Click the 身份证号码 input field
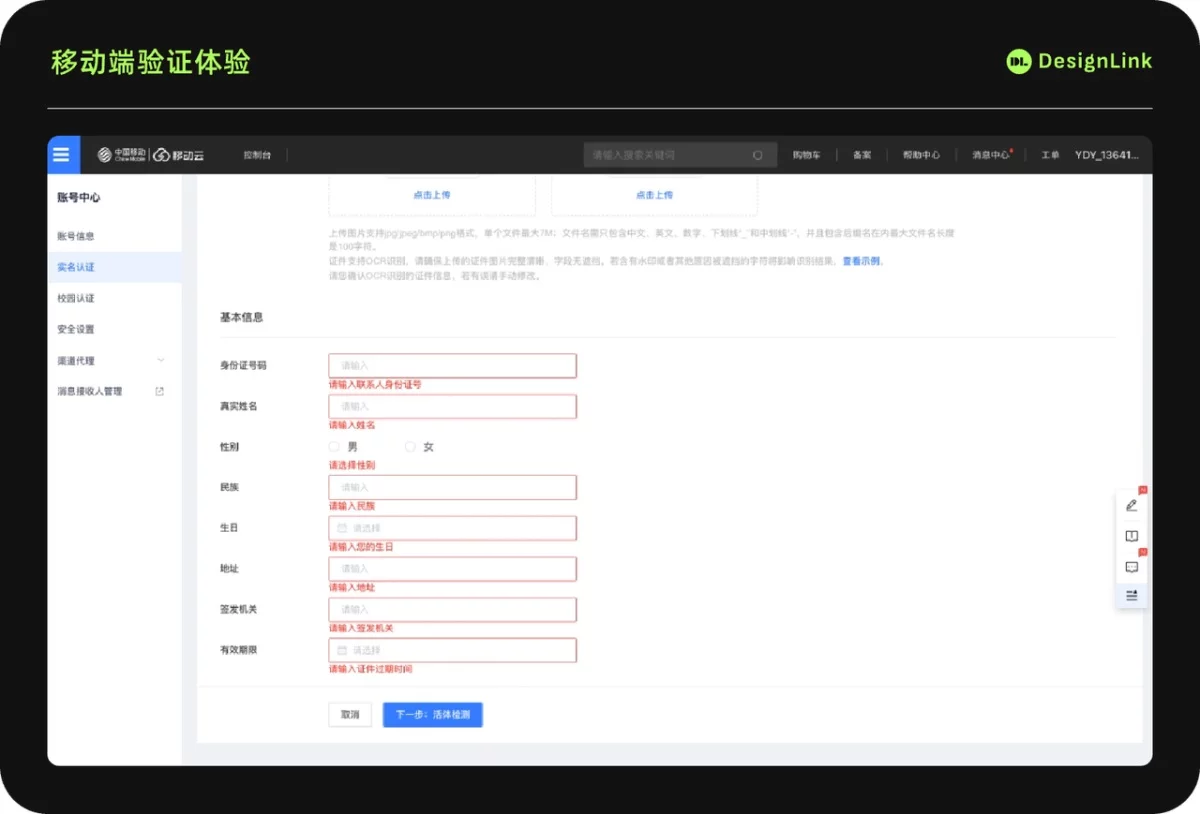Image resolution: width=1200 pixels, height=814 pixels. 452,365
